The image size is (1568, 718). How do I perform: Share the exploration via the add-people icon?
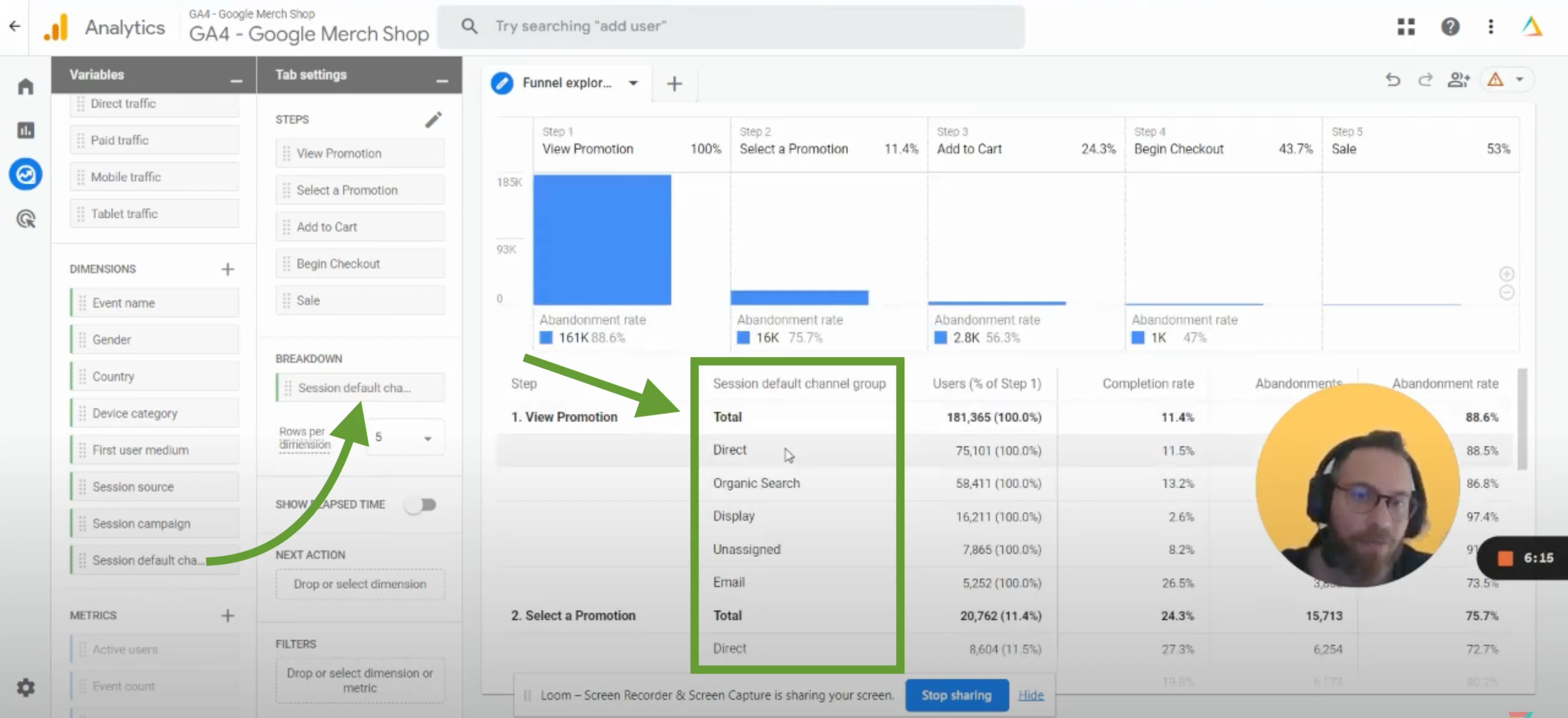1459,80
